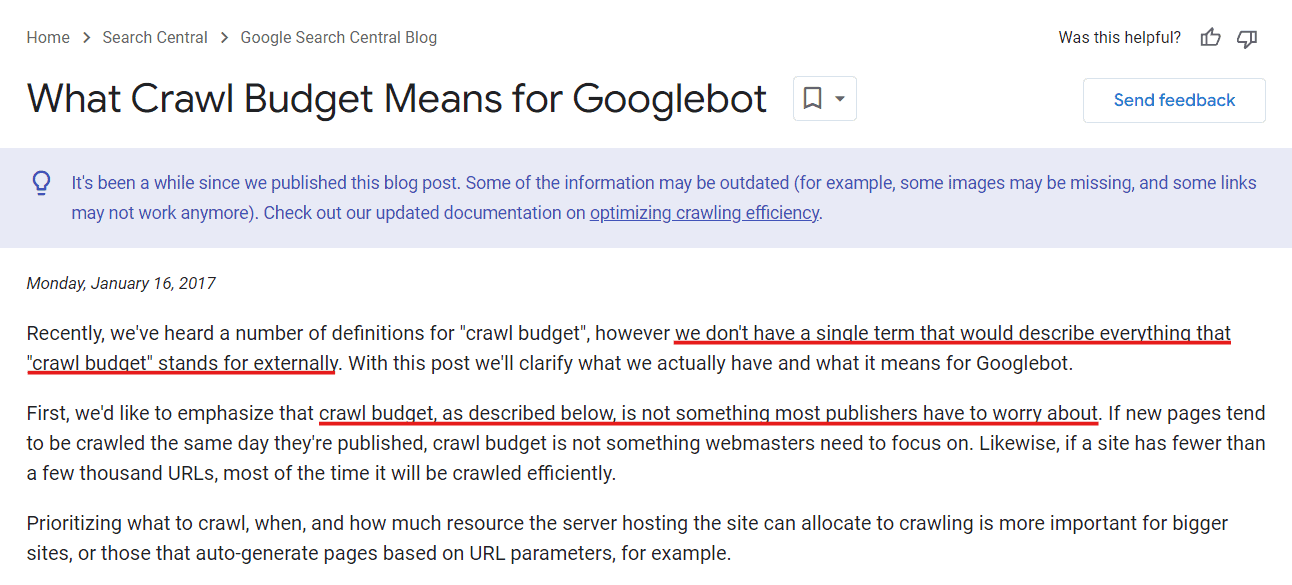Image resolution: width=1292 pixels, height=585 pixels.
Task: Navigate to Home via the breadcrumb
Action: (x=48, y=37)
